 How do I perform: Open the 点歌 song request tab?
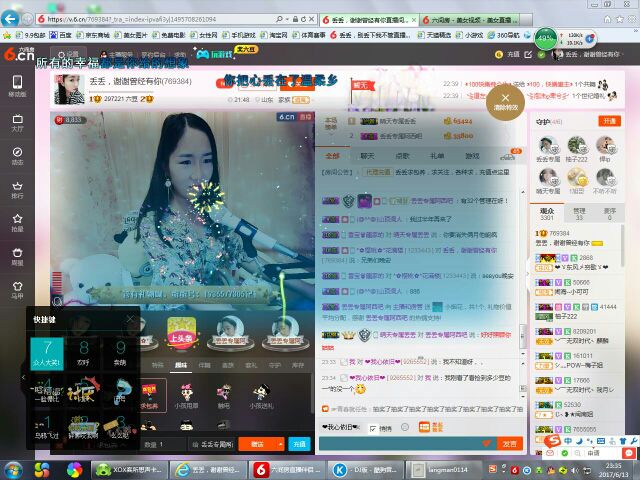click(x=402, y=156)
